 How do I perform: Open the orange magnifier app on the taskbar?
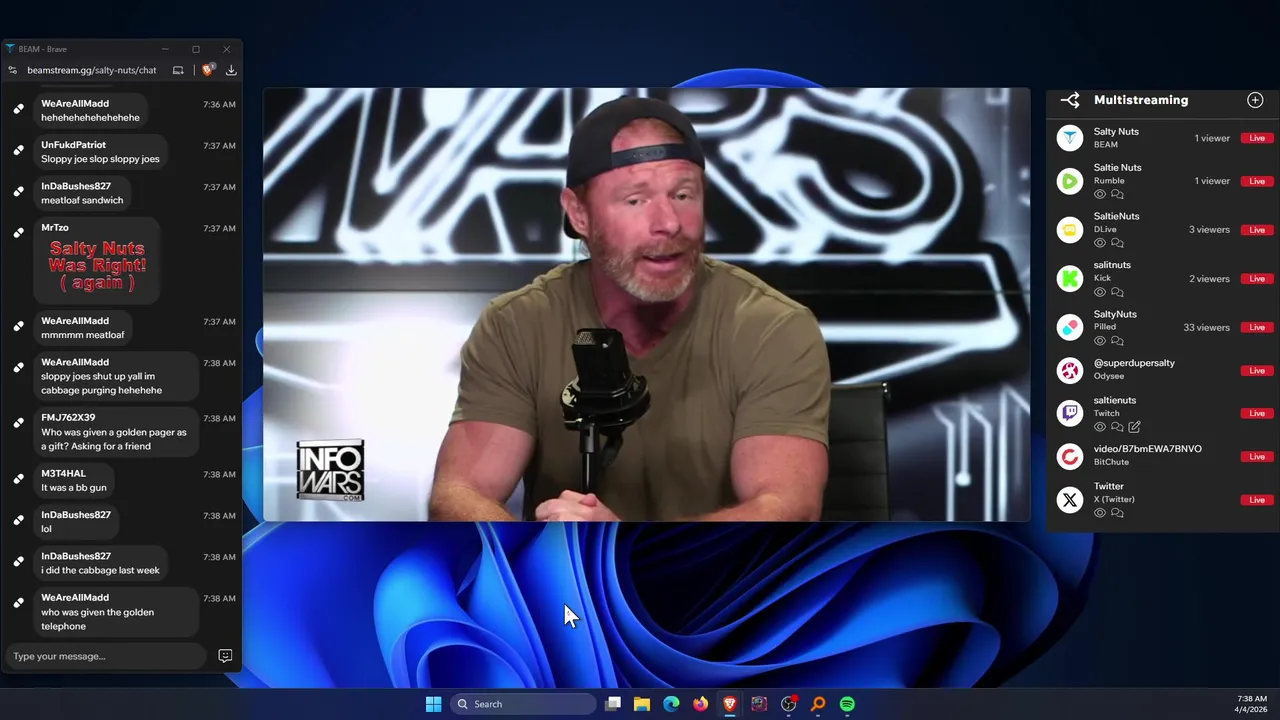[x=818, y=704]
